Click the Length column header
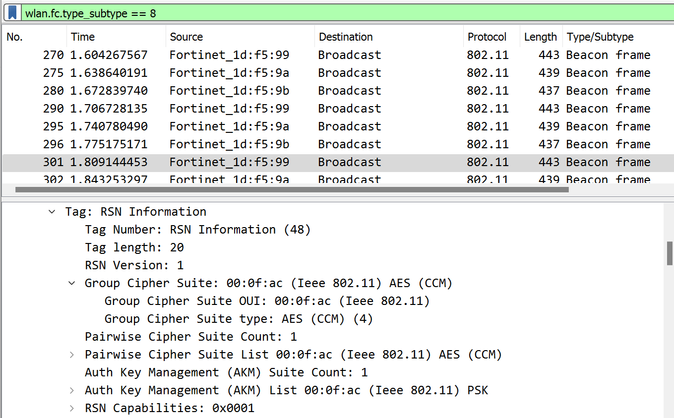This screenshot has width=674, height=418. (540, 37)
